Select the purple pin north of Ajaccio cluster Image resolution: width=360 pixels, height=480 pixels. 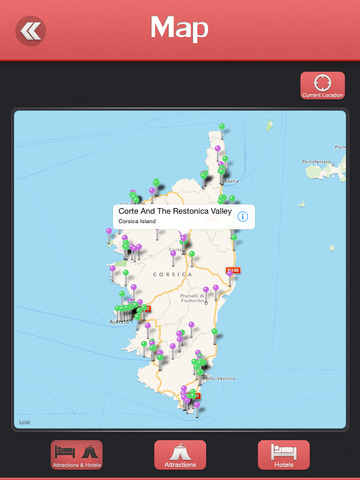click(x=134, y=287)
